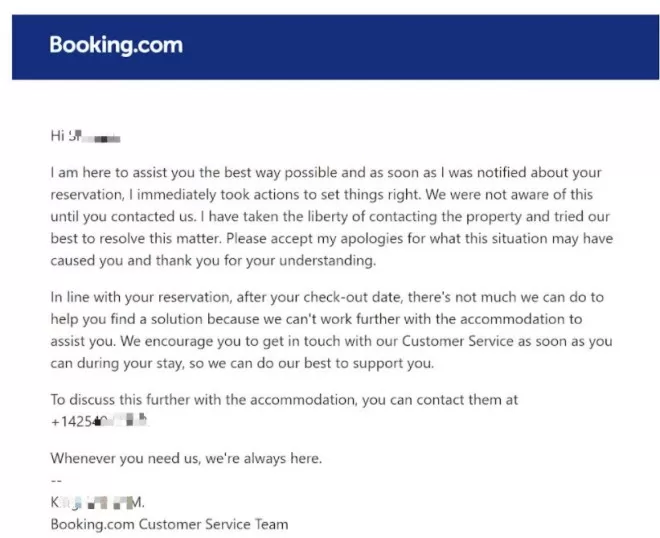
Task: Click the double-dash signature separator
Action: tap(56, 481)
